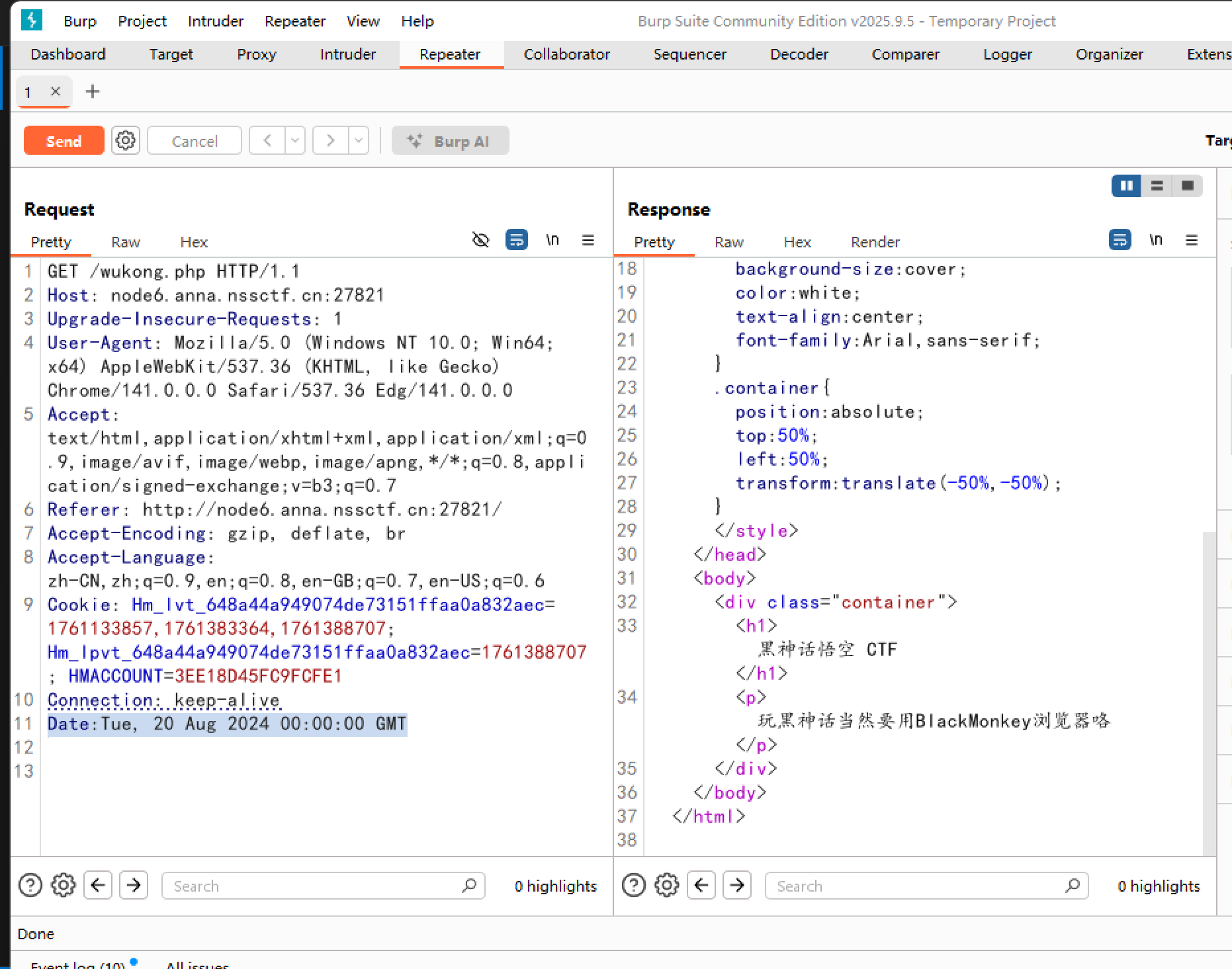Go to previous search match in Response
Screen dimensions: 1232x969
click(701, 885)
